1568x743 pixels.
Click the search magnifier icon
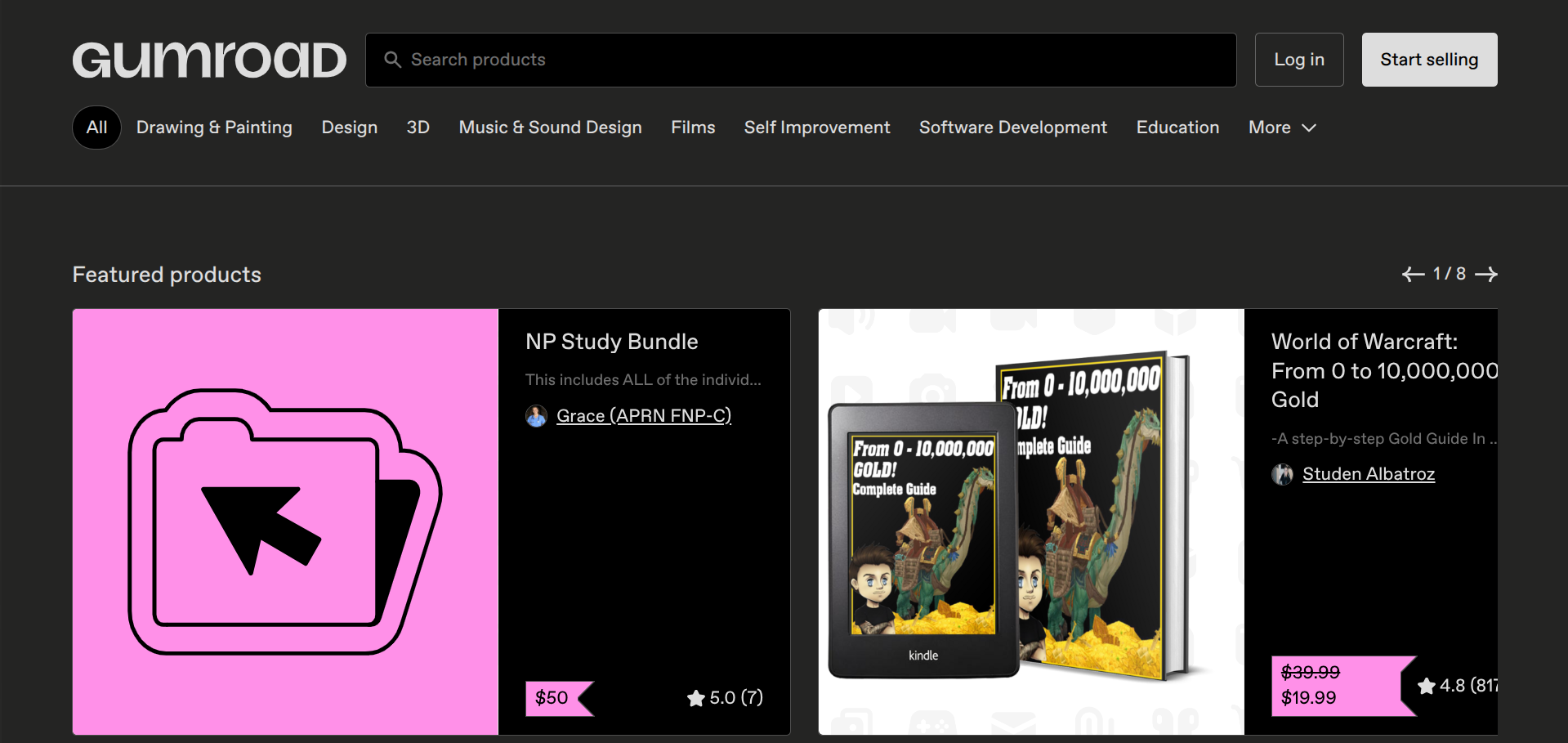click(x=393, y=60)
